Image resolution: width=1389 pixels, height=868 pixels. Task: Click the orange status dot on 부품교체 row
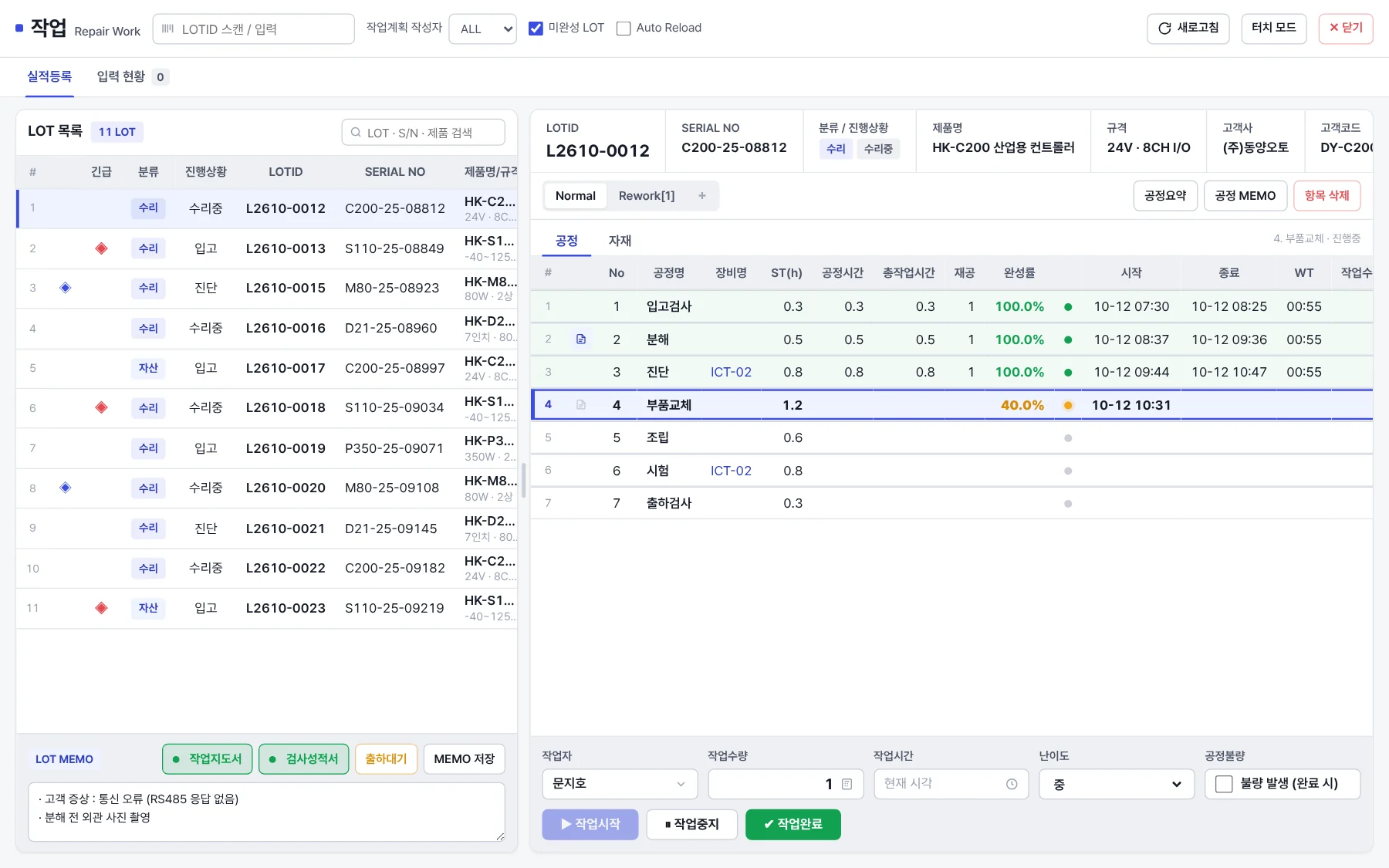coord(1068,405)
